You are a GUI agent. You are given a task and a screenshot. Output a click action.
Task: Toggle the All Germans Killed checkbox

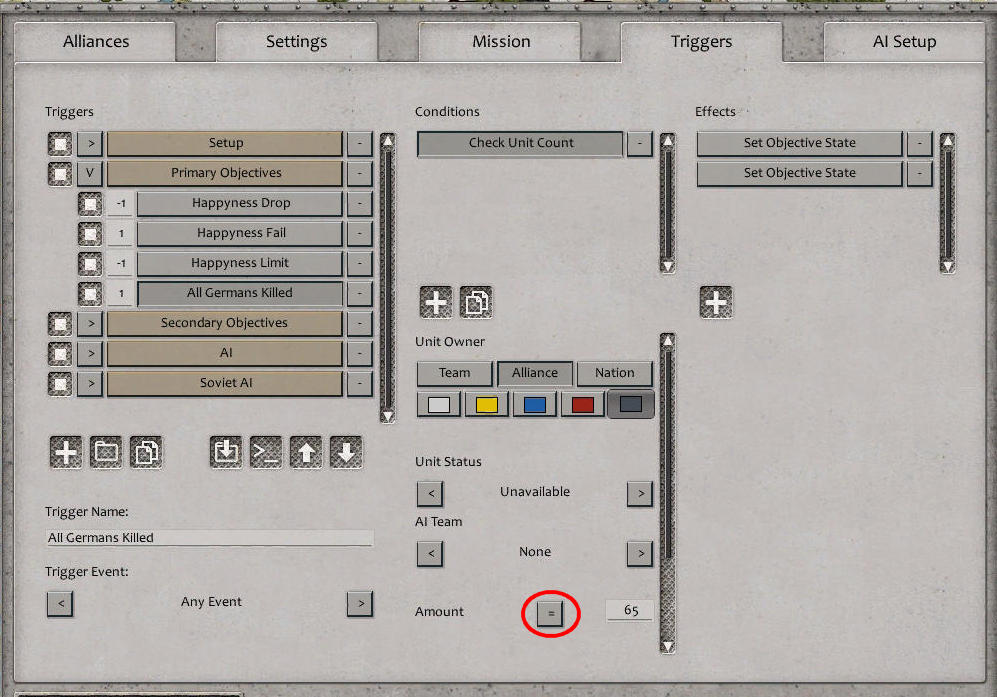[x=90, y=293]
